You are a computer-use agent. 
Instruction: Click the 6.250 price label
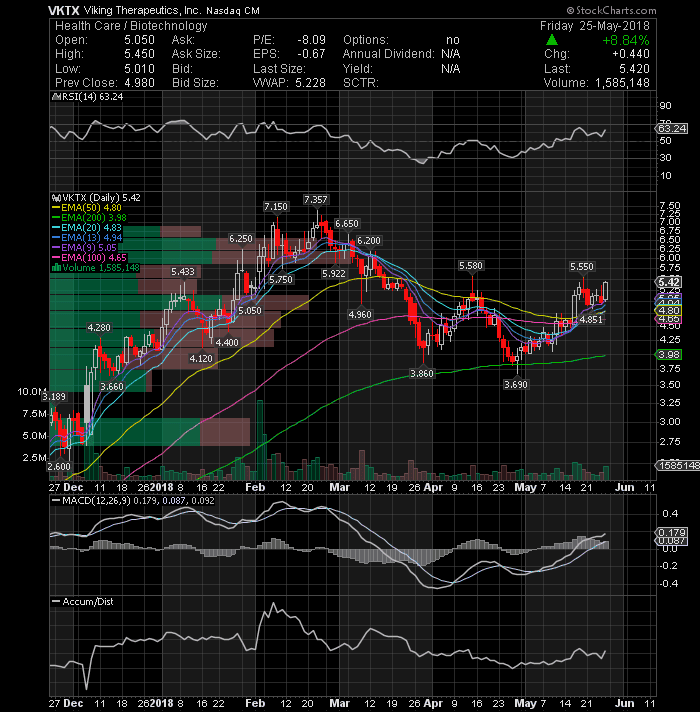[x=241, y=239]
